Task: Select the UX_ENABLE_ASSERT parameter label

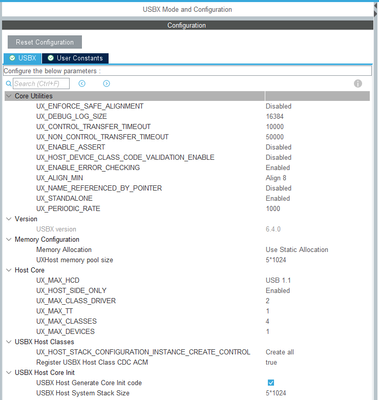Action: [x=70, y=147]
